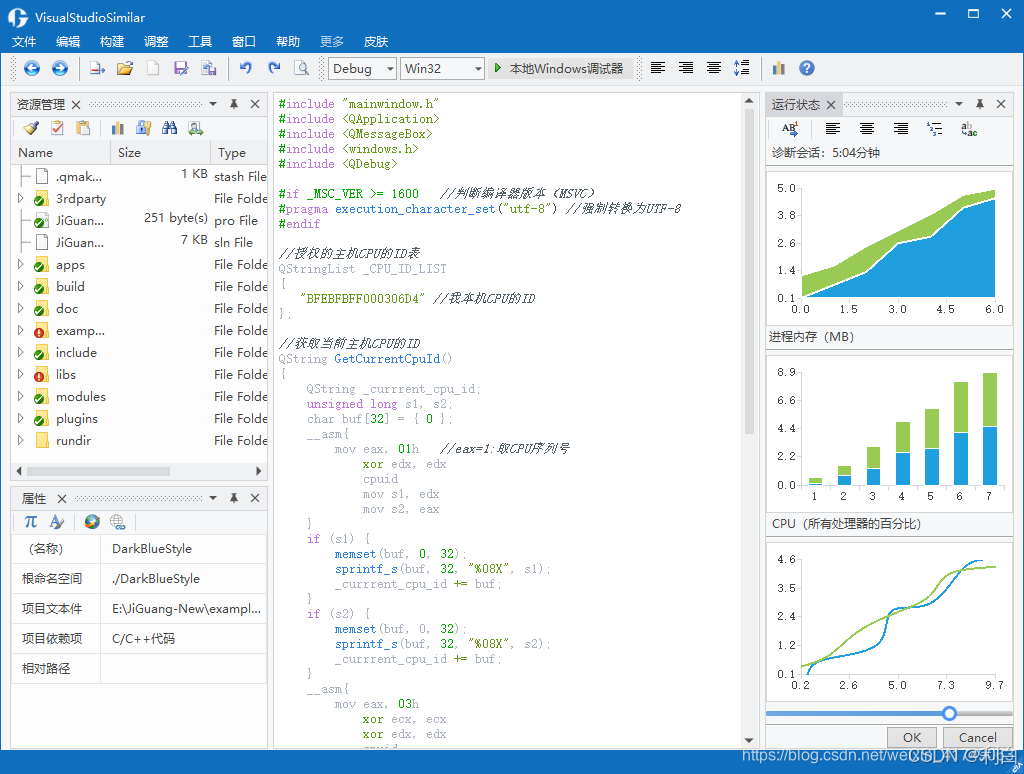Click the user sync icon in resource panel

tap(195, 128)
